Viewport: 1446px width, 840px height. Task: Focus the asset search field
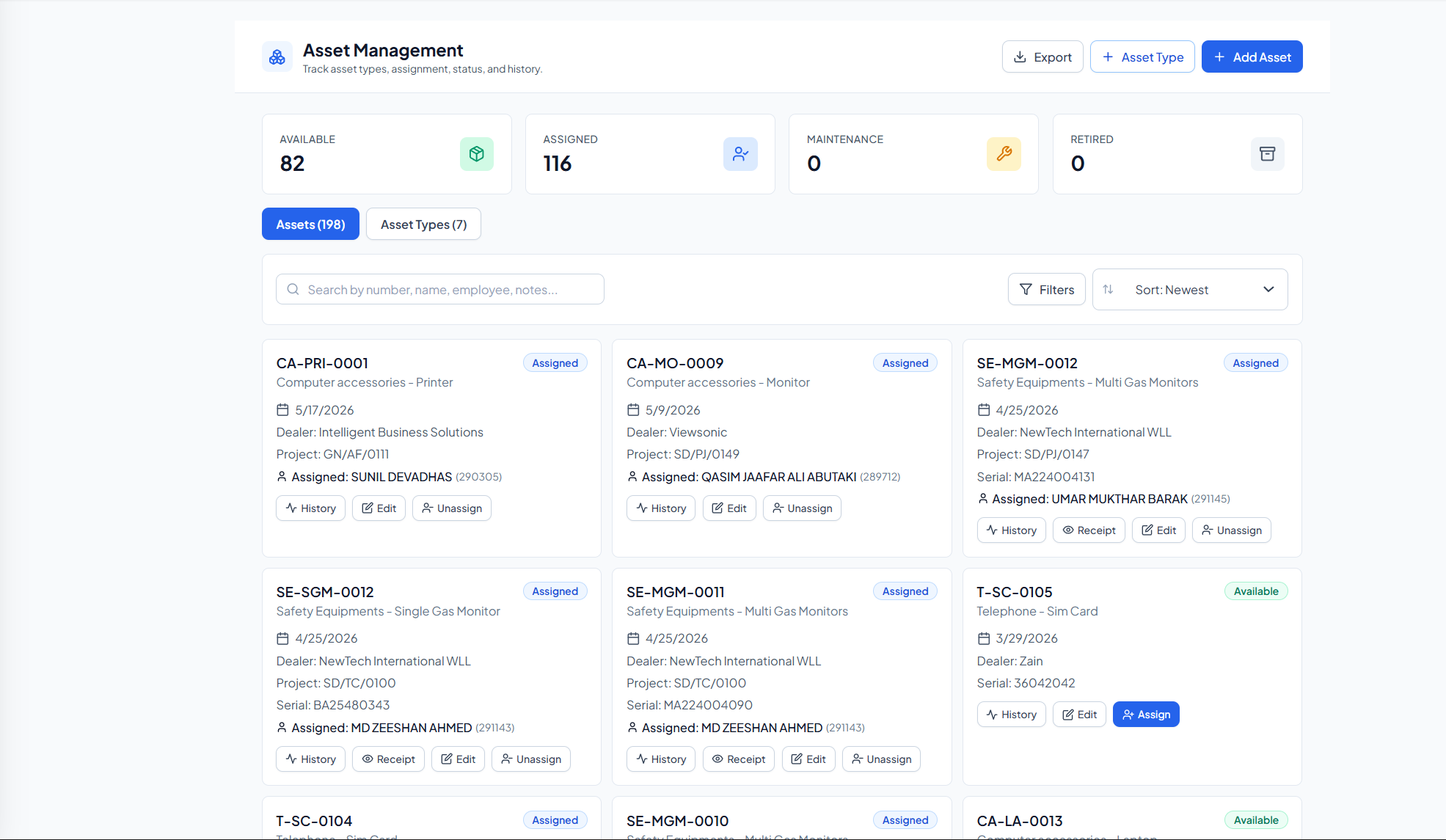[x=440, y=289]
